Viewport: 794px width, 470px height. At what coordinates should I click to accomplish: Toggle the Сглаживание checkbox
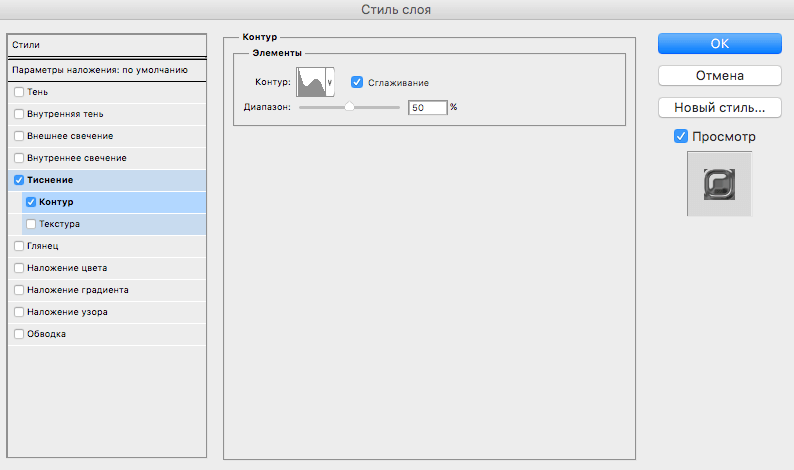pyautogui.click(x=357, y=82)
